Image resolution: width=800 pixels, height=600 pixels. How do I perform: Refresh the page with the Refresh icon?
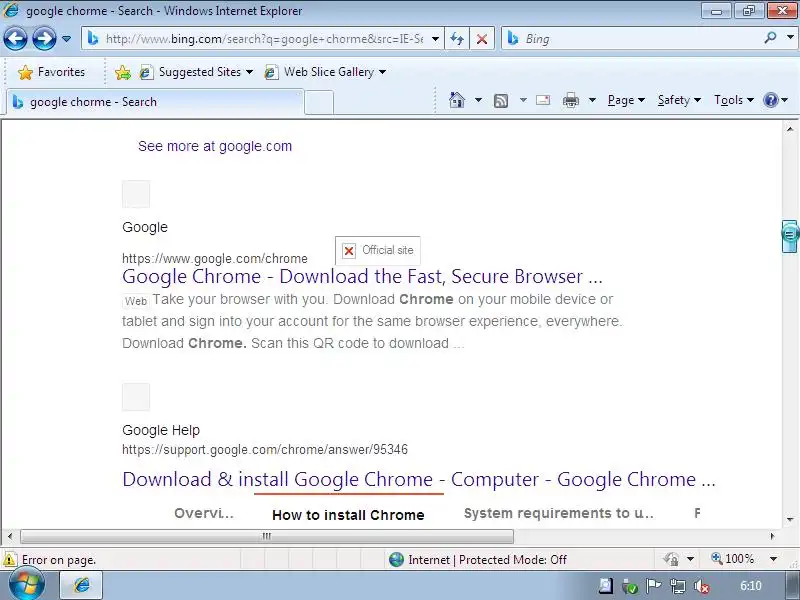pyautogui.click(x=457, y=39)
